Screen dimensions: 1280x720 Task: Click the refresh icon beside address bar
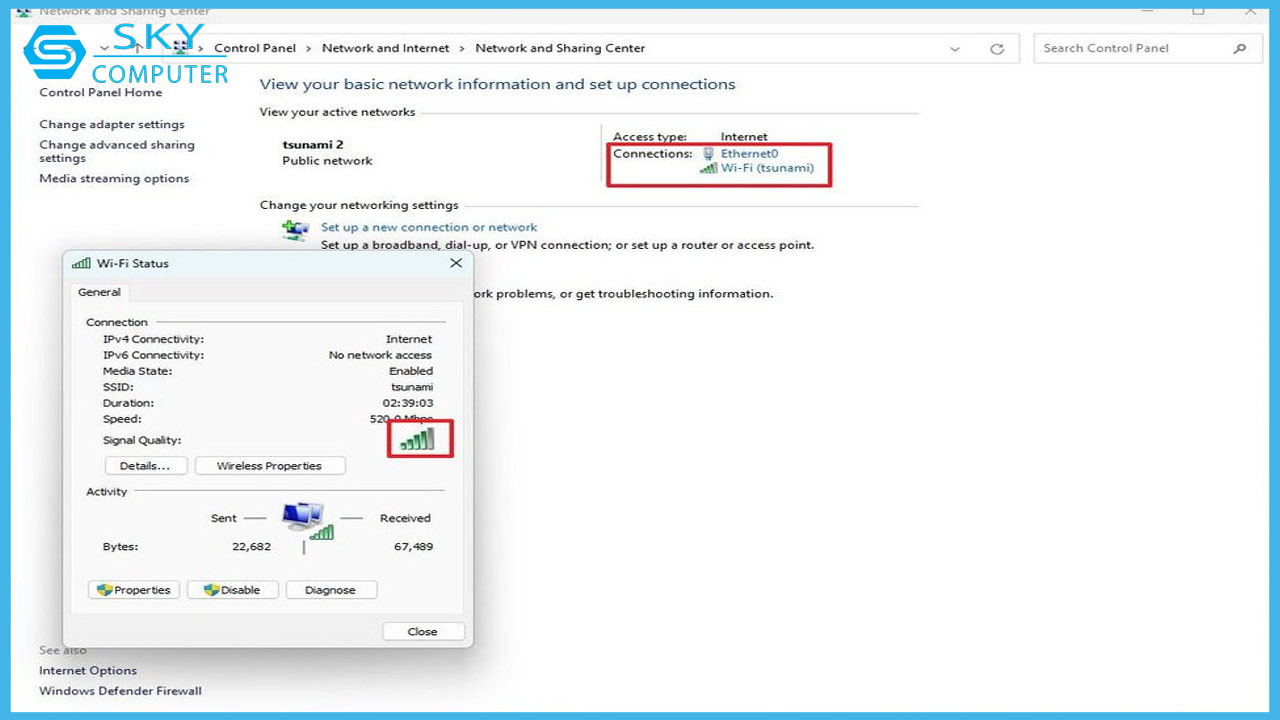click(x=996, y=49)
